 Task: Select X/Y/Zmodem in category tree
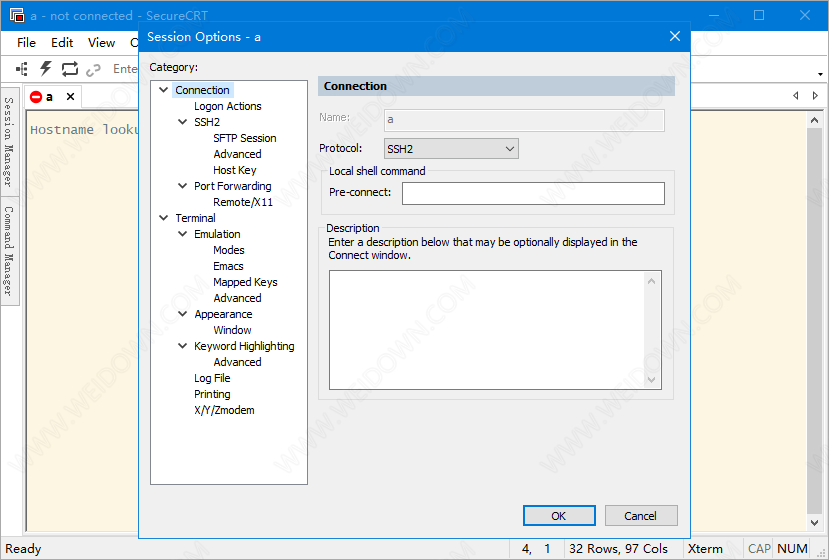(224, 410)
